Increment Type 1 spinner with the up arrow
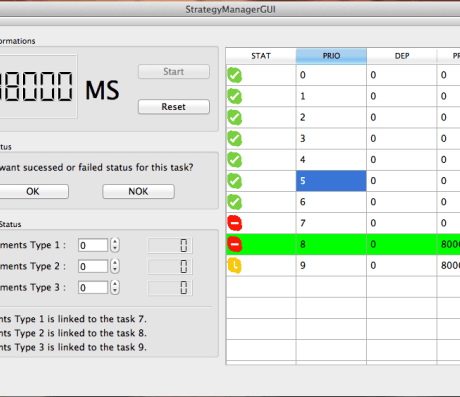 (x=115, y=242)
